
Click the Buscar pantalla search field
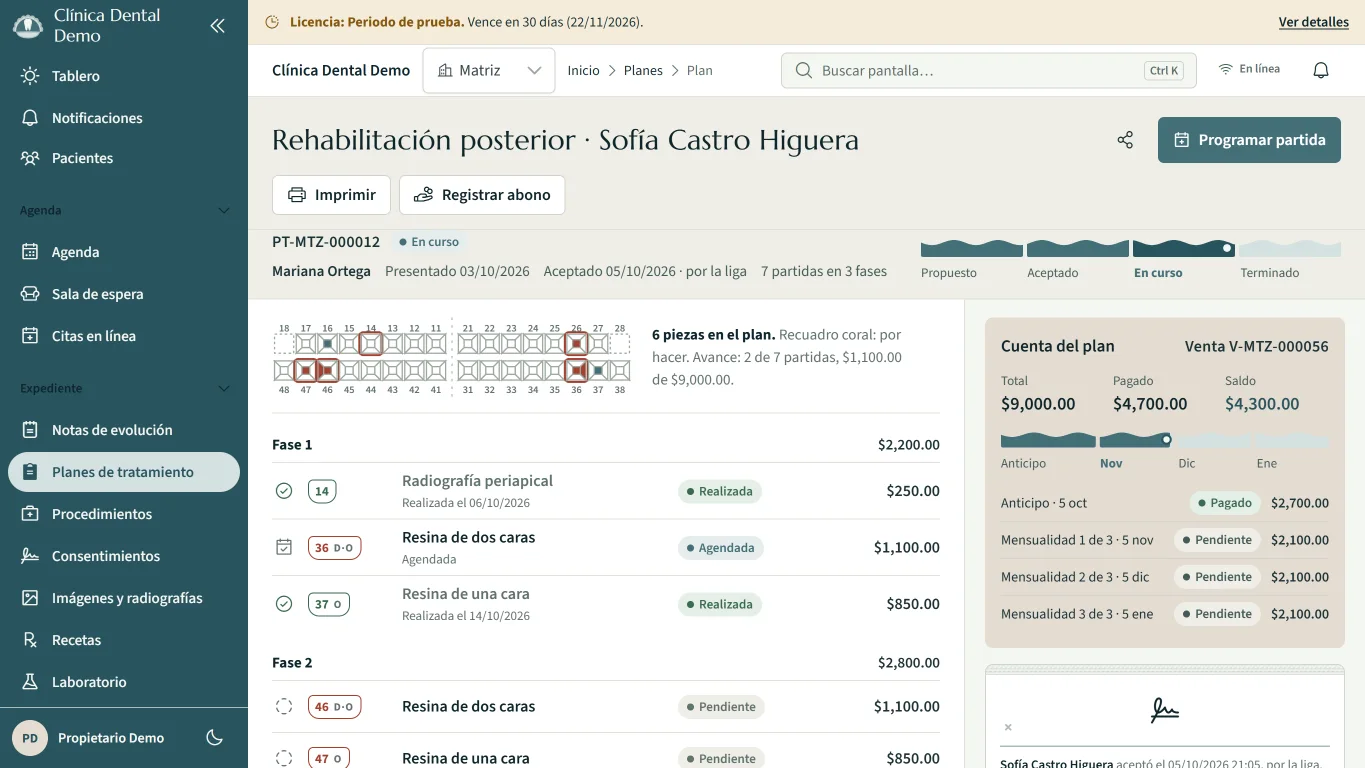tap(988, 71)
